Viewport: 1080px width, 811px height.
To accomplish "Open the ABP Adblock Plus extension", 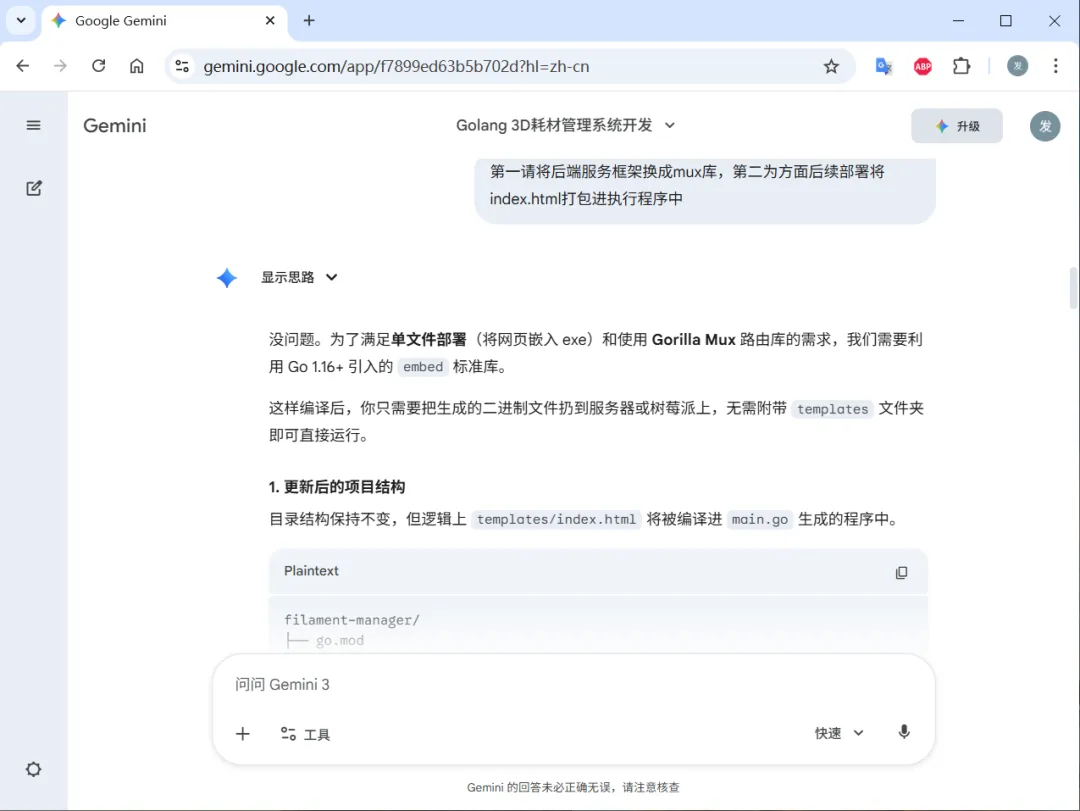I will point(922,66).
